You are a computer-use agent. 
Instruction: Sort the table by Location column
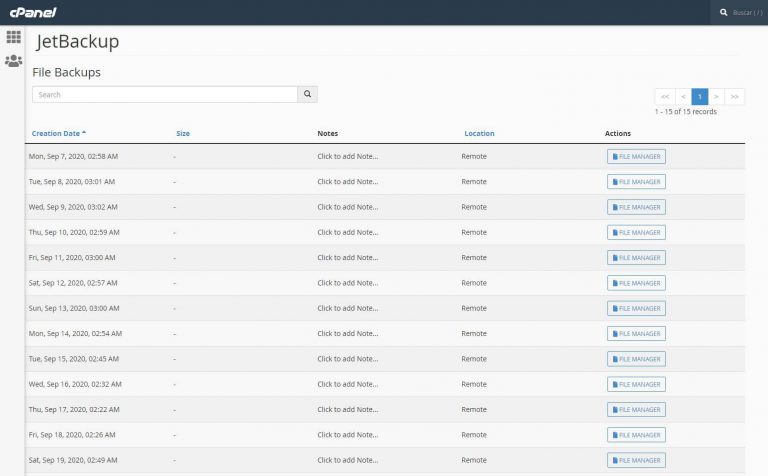[x=479, y=133]
